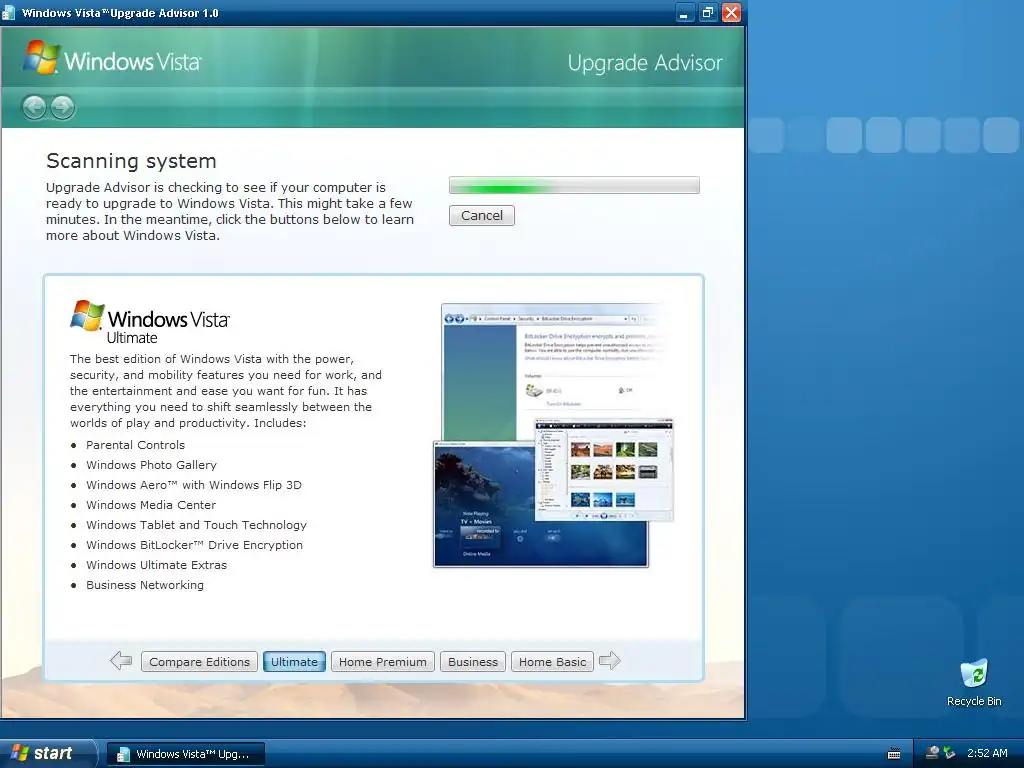Click 'Windows Photo Gallery' list item
Viewport: 1024px width, 768px height.
point(151,465)
